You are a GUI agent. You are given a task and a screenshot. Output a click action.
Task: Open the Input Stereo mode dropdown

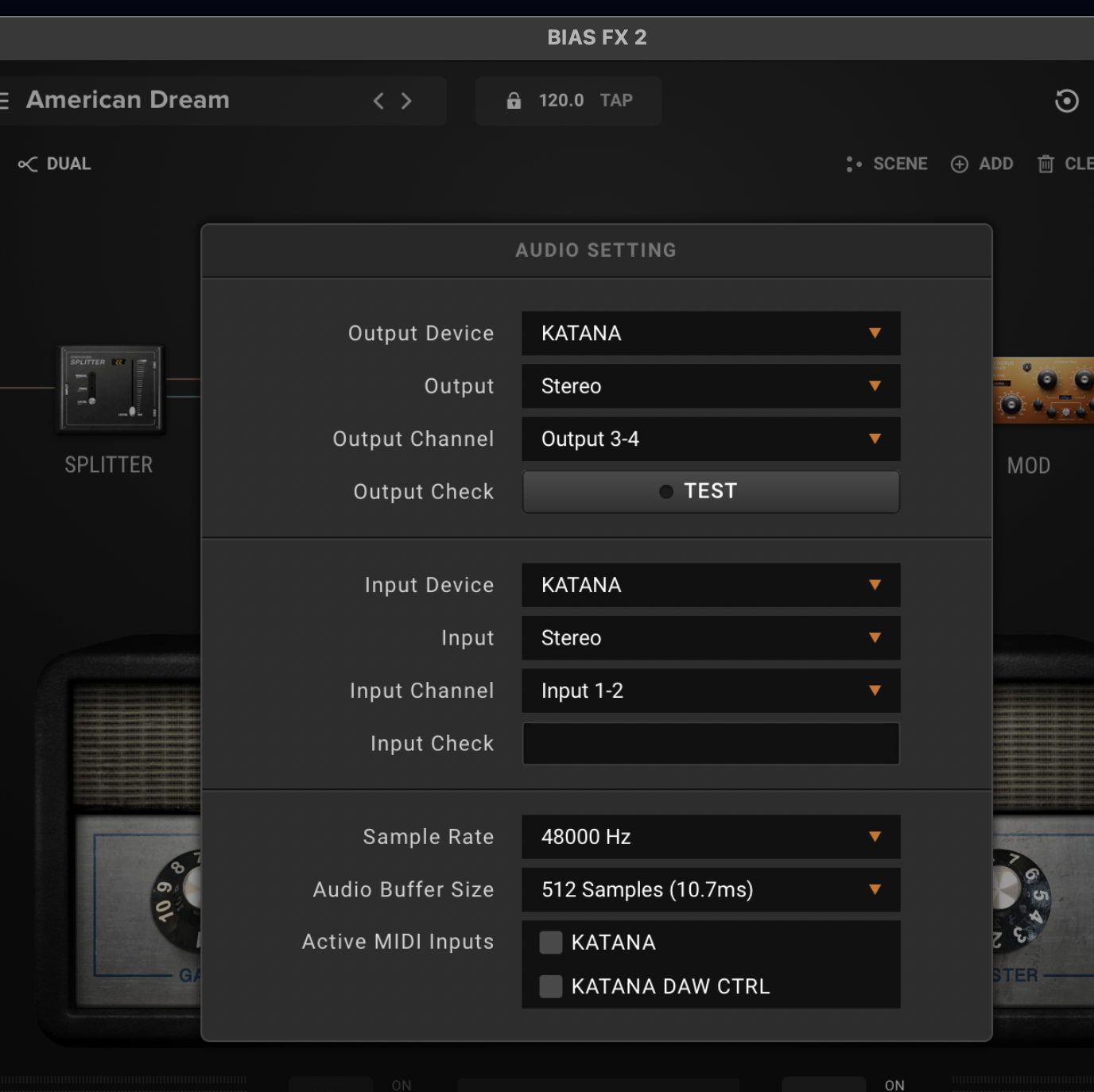[x=711, y=637]
